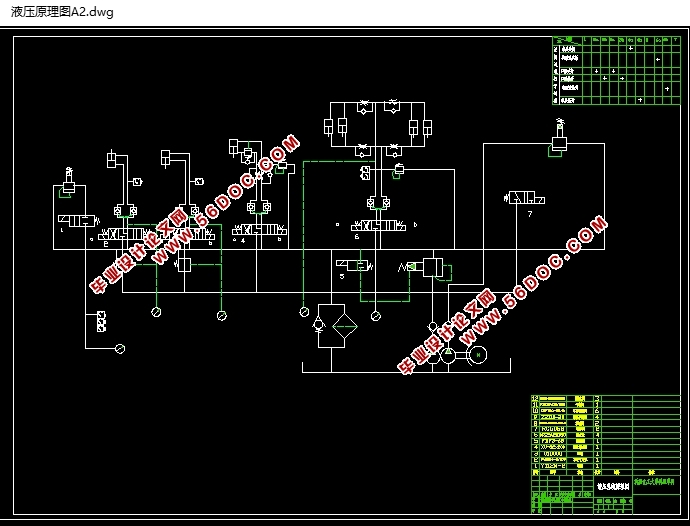Screen dimensions: 690x526
Task: Click the pressure gauge left of the filter
Action: (305, 313)
